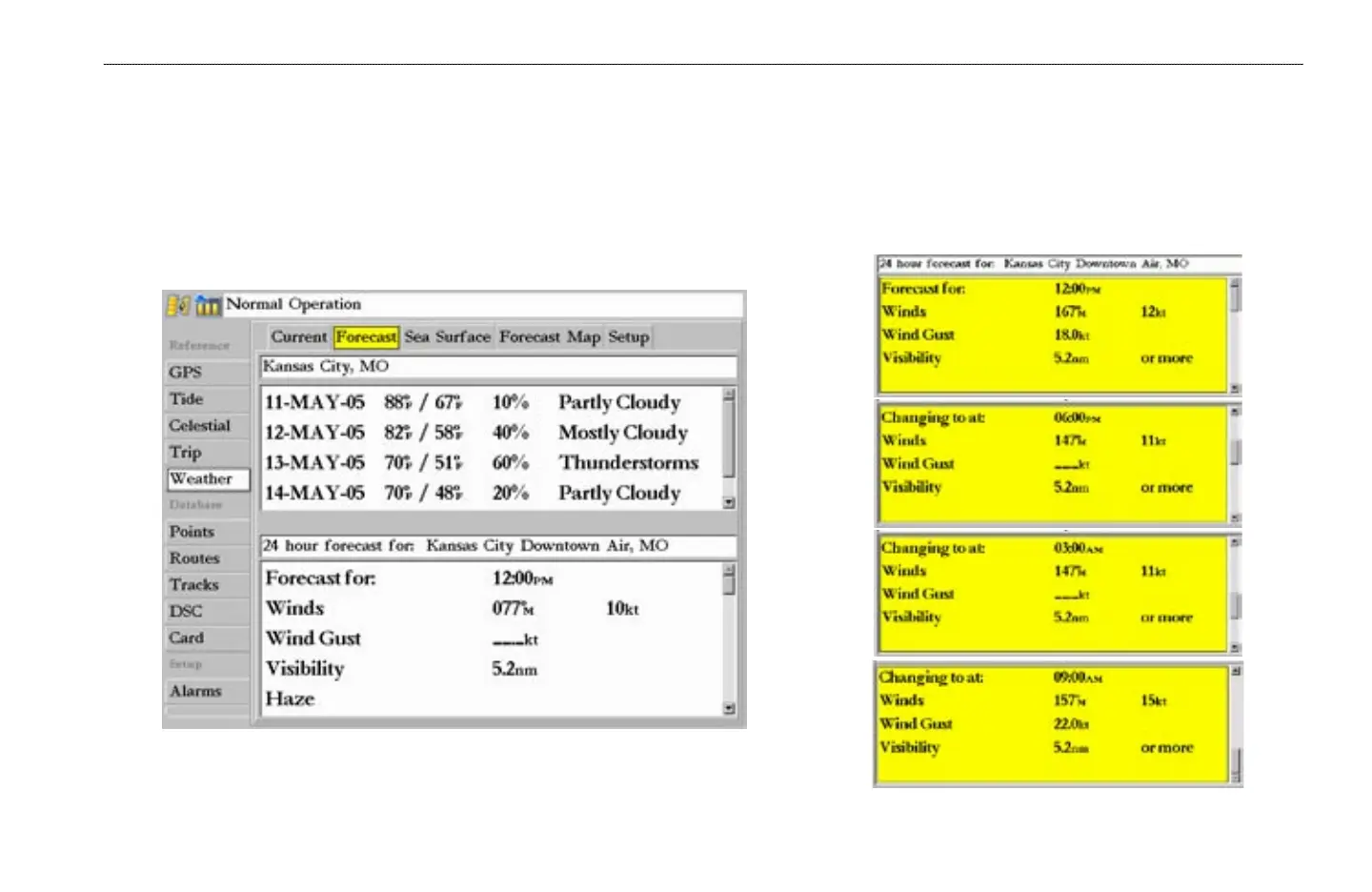1372x892 pixels.
Task: Click the scroll up arrow in the 09:00AM panel
Action: click(x=1236, y=672)
